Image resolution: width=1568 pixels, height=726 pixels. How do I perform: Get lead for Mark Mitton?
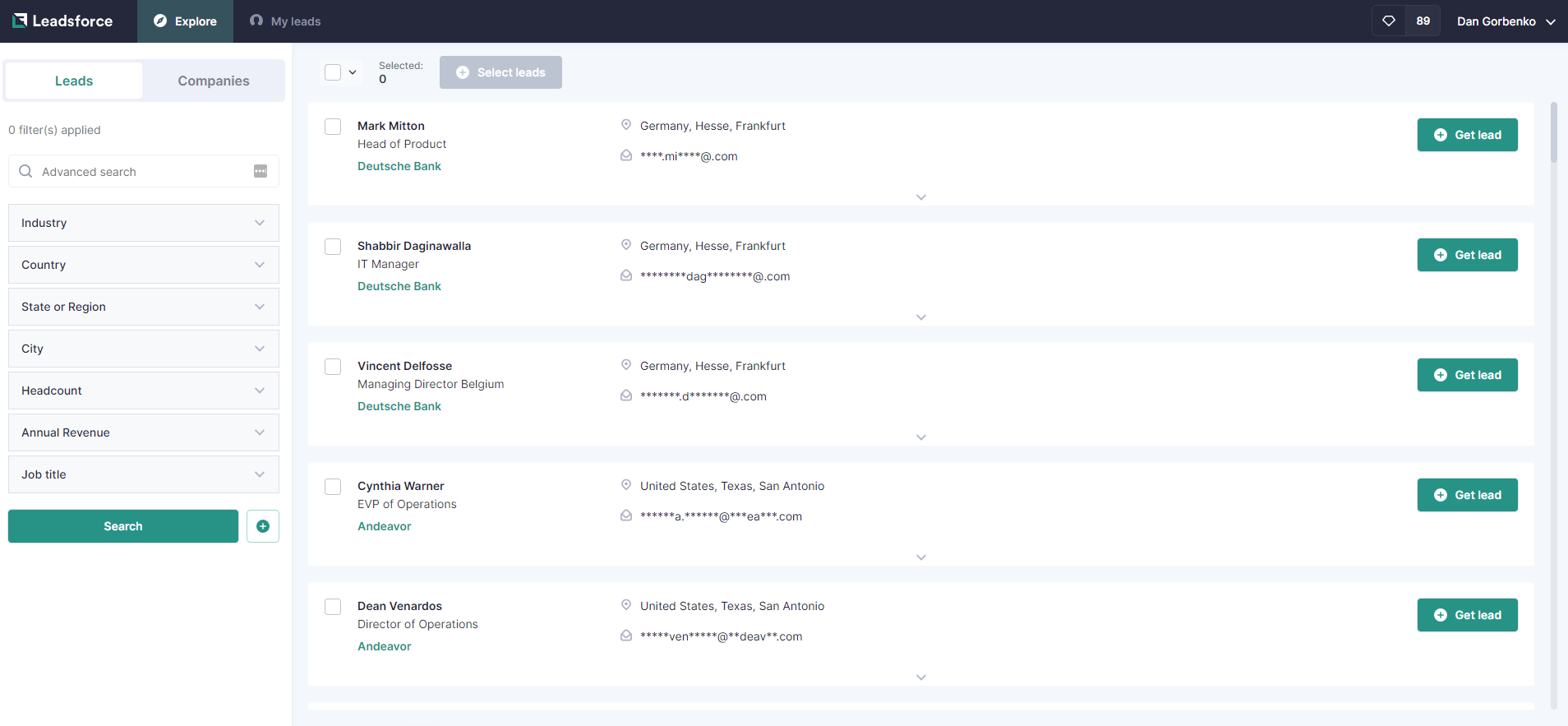[x=1467, y=135]
